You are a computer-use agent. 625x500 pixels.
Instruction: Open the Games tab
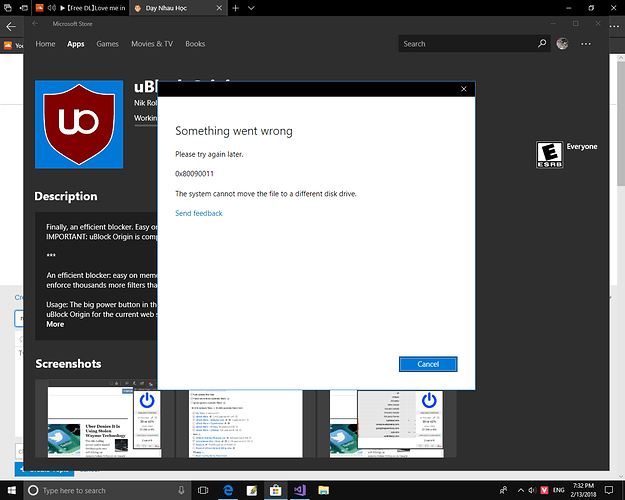click(x=107, y=44)
